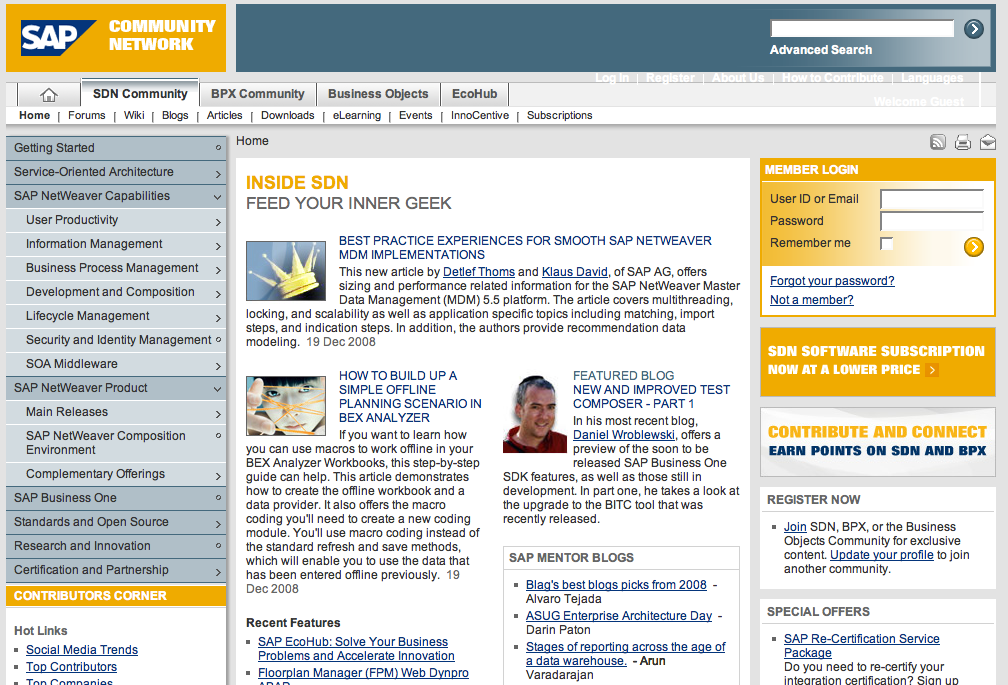The image size is (1008, 685).
Task: Expand Development and Composition arrow
Action: tap(218, 294)
